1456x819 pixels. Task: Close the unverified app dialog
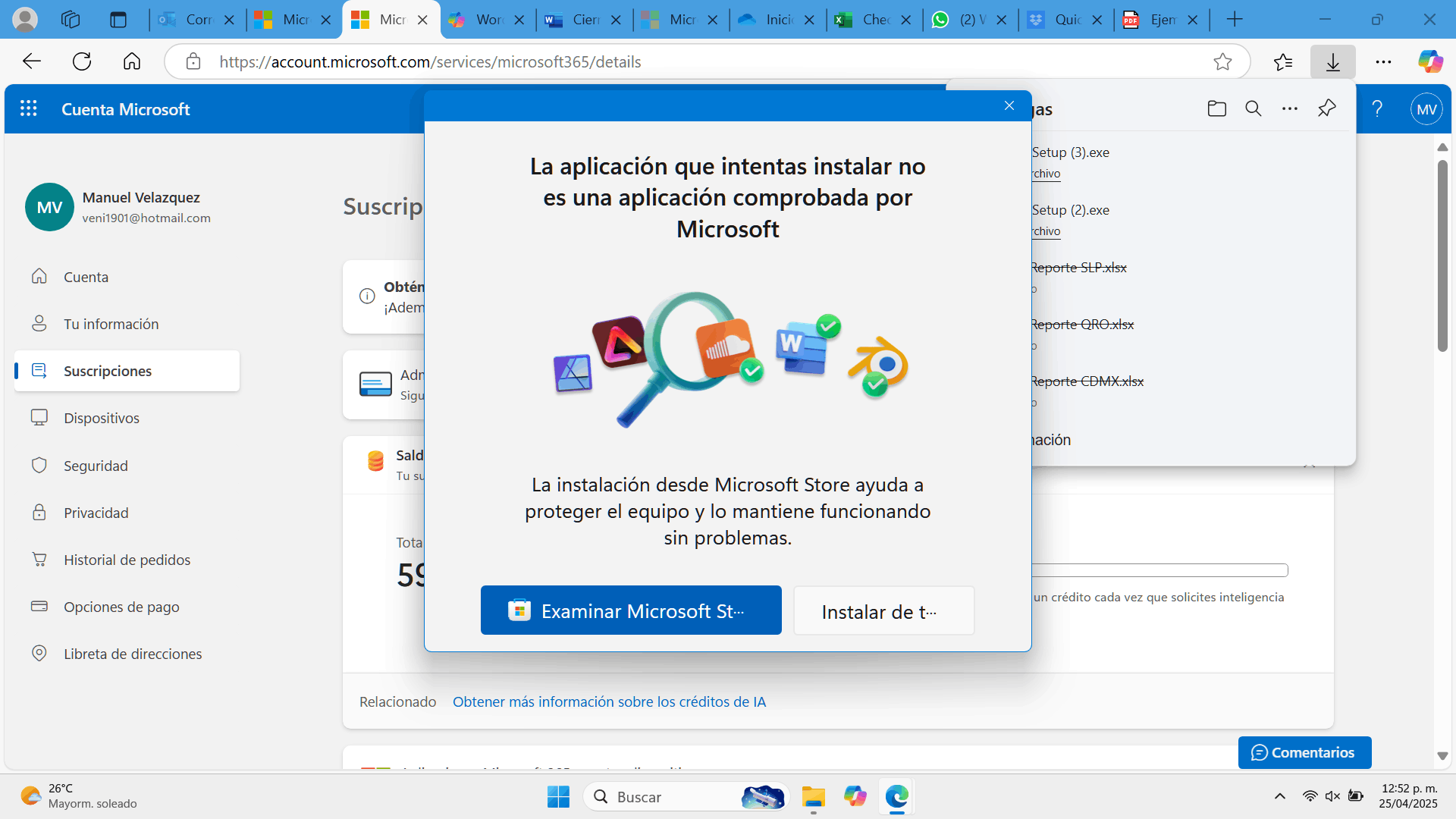pos(1009,106)
